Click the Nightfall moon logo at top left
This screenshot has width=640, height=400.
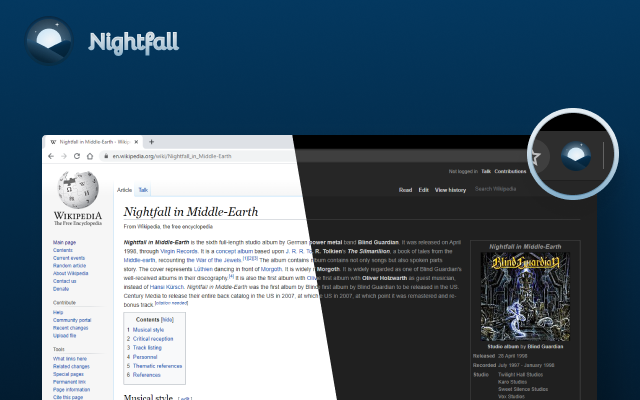pos(49,40)
